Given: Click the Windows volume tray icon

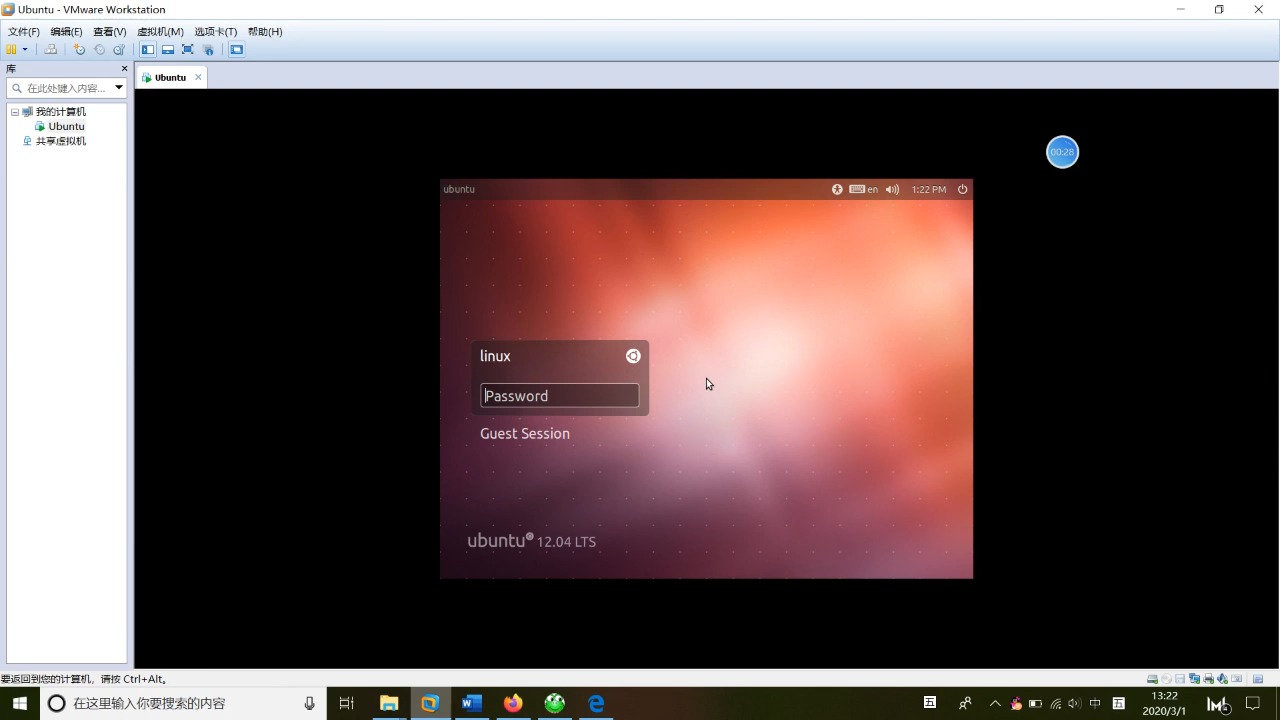Looking at the screenshot, I should click(1075, 704).
